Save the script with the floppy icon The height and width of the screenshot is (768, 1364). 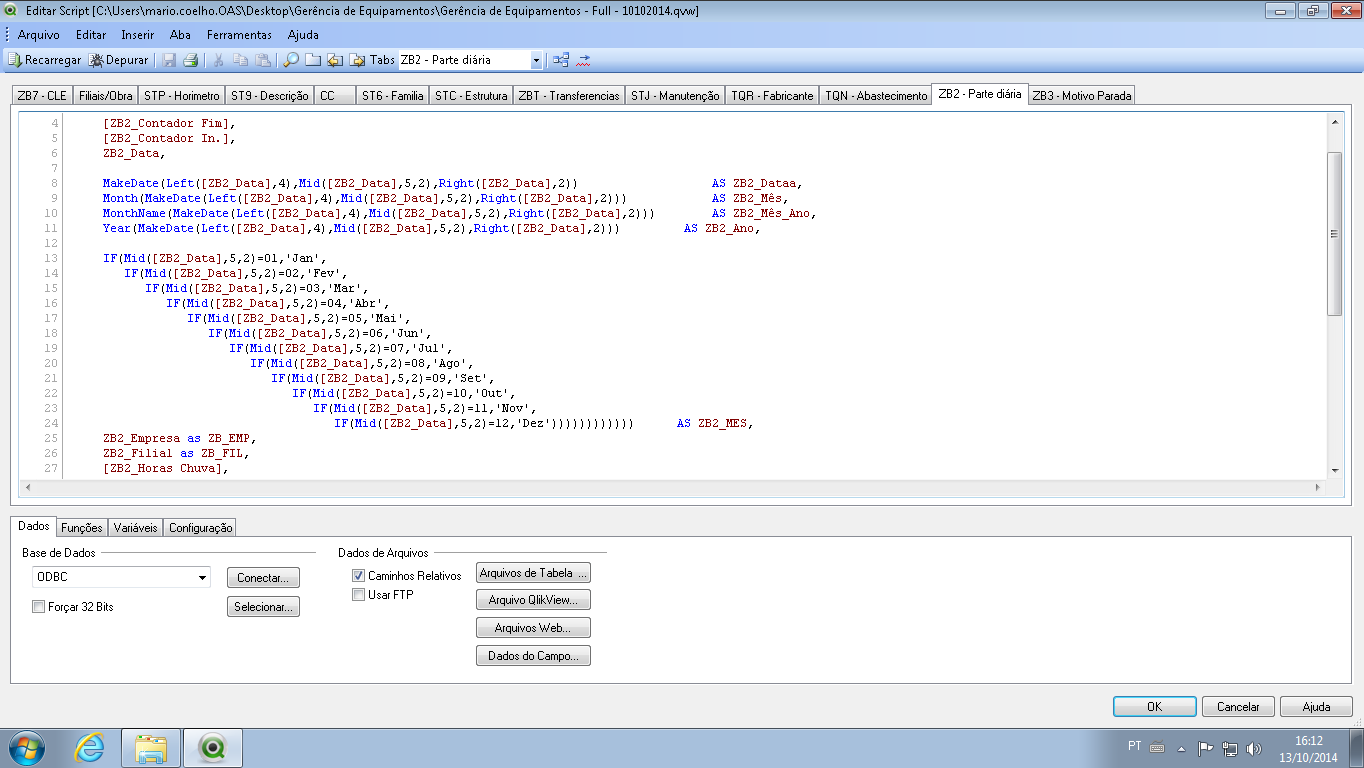(x=169, y=60)
